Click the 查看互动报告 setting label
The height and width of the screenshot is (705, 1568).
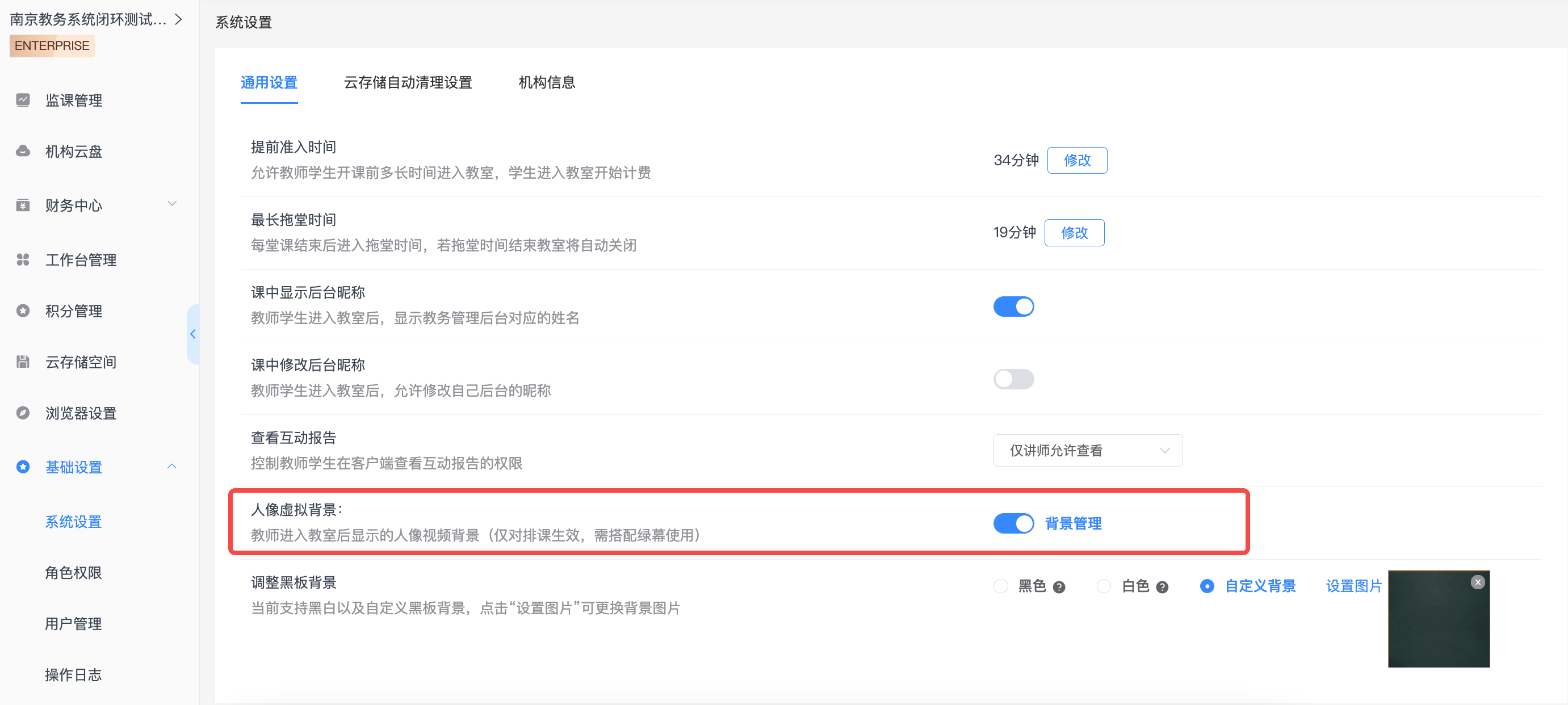(x=294, y=438)
